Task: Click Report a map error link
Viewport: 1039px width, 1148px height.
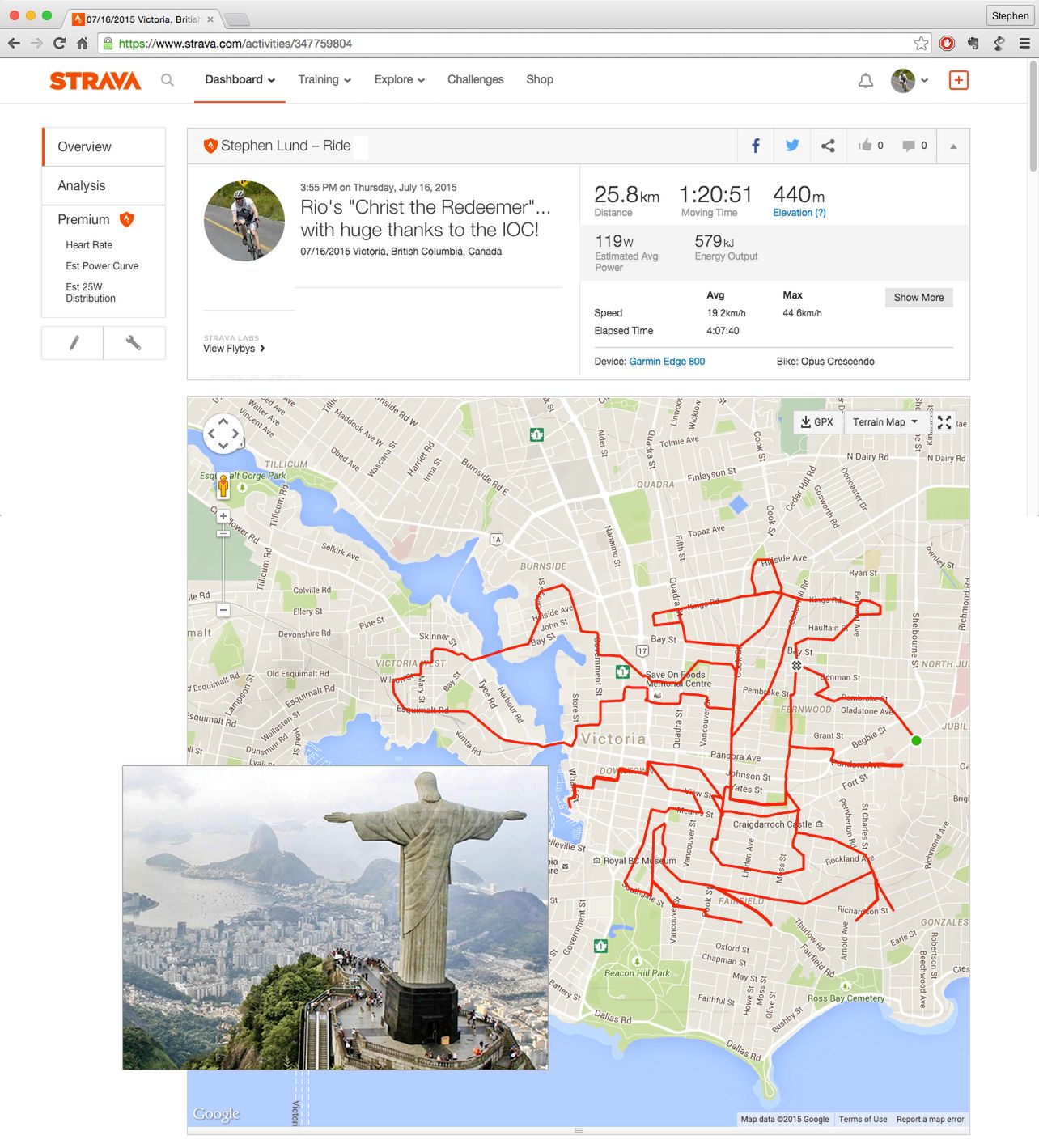Action: click(x=930, y=1120)
